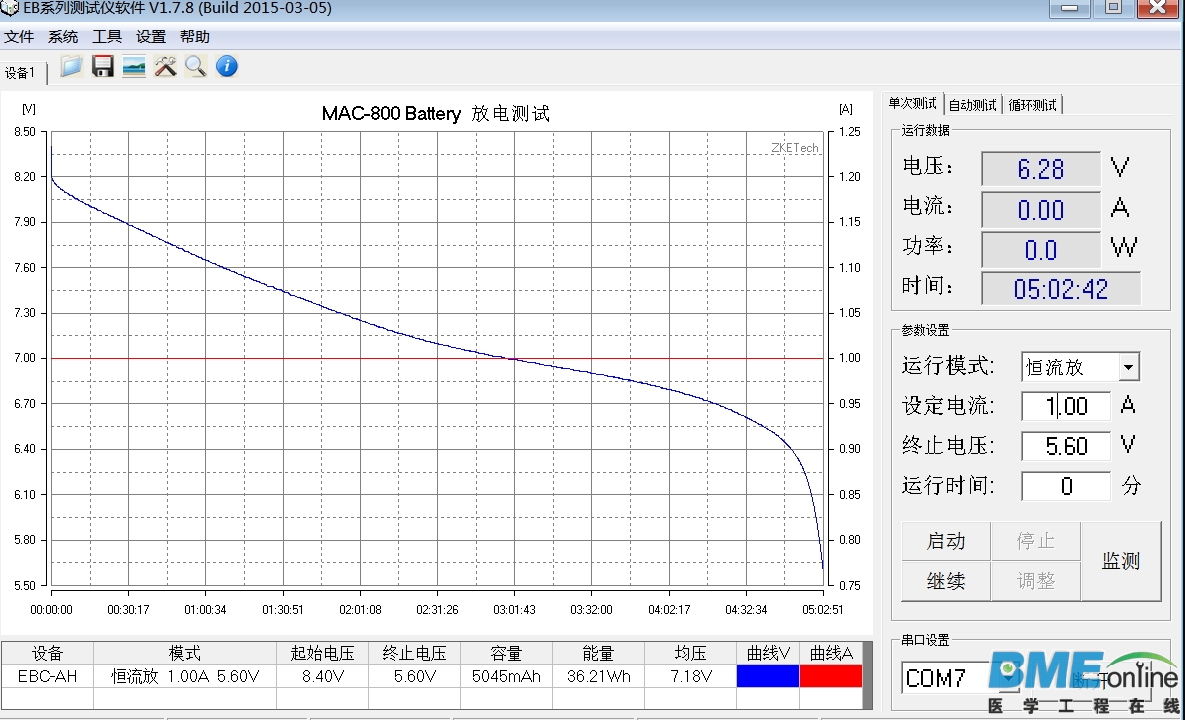Click the 调整 adjust button
This screenshot has width=1185, height=720.
[1035, 581]
